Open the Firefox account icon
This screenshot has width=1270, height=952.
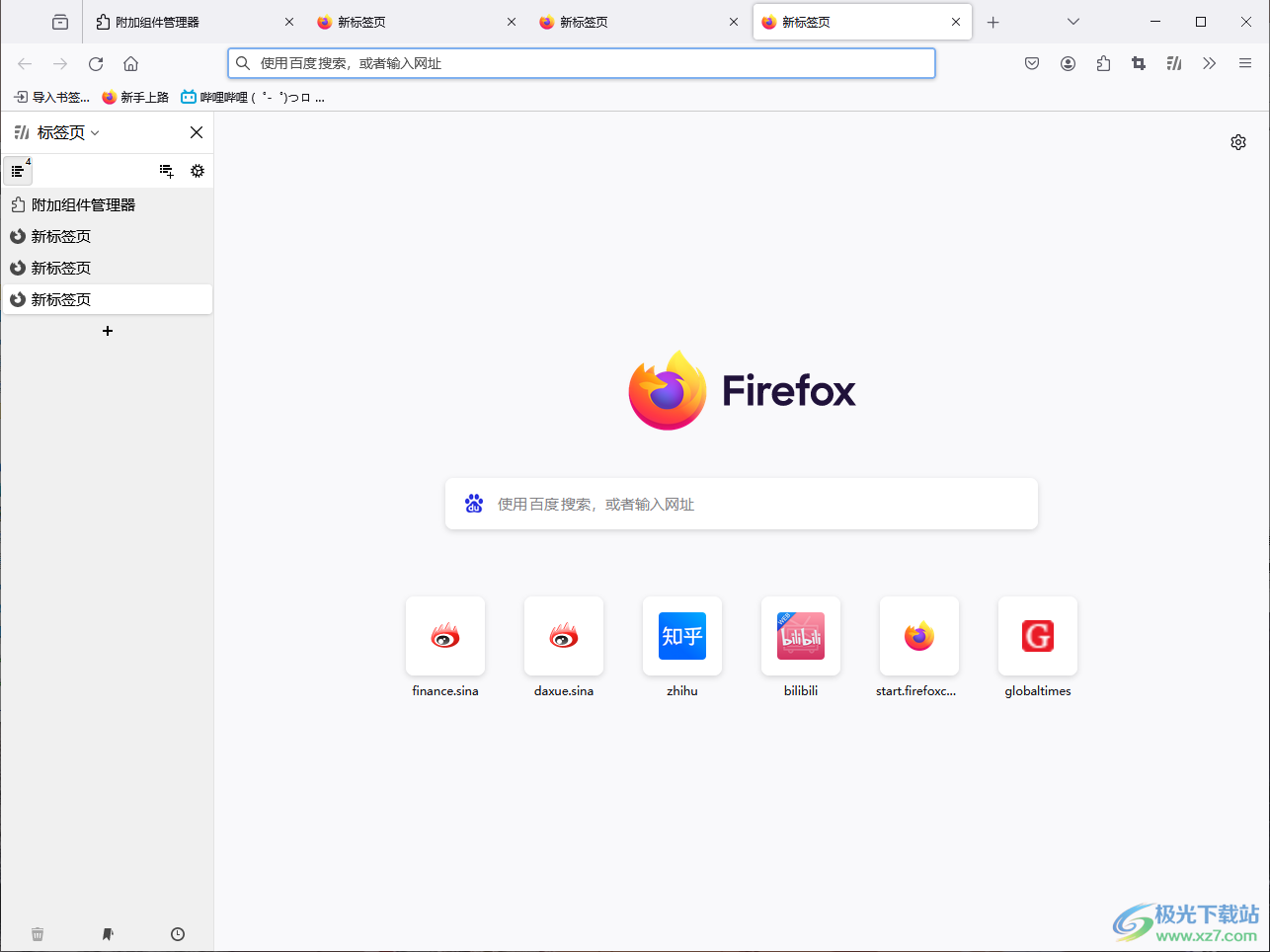1068,63
